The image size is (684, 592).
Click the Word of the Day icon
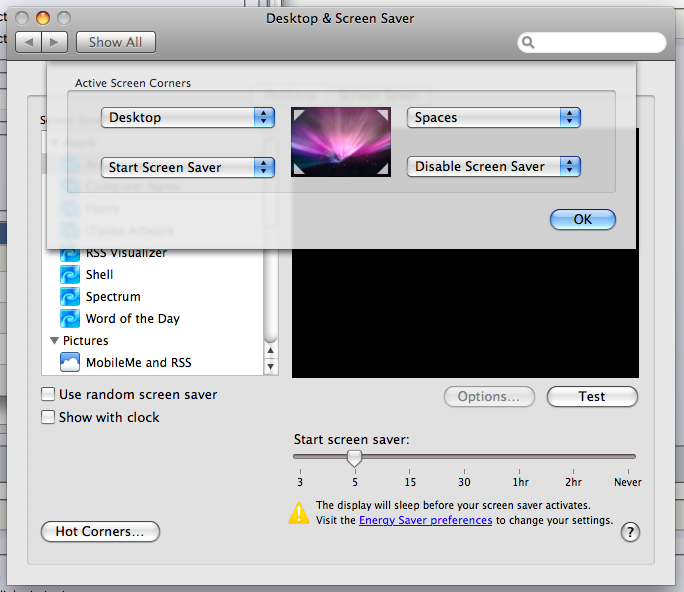coord(70,318)
